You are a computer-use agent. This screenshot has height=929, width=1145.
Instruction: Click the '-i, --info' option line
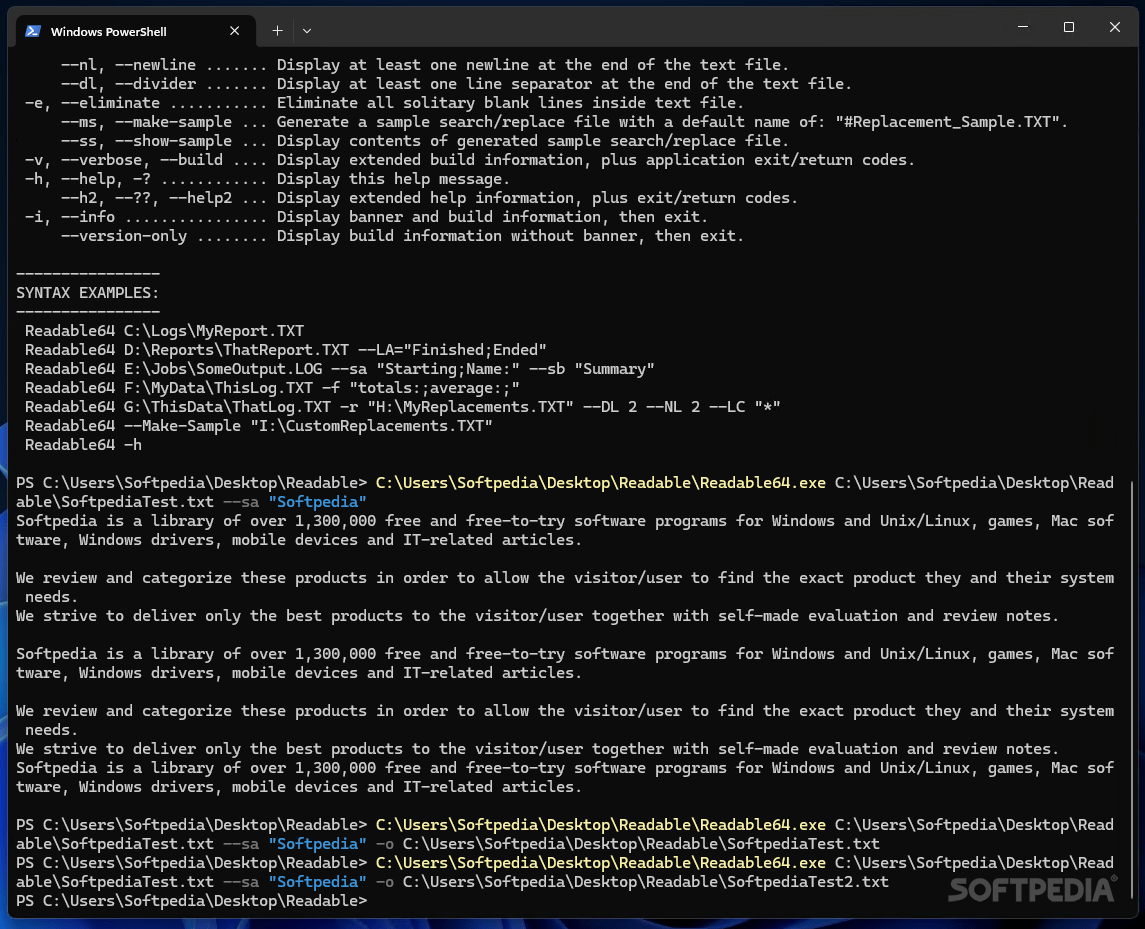point(367,217)
